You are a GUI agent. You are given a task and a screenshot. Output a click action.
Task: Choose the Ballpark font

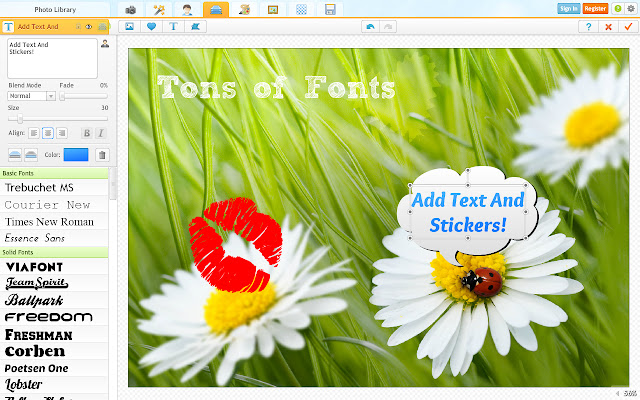[x=54, y=300]
